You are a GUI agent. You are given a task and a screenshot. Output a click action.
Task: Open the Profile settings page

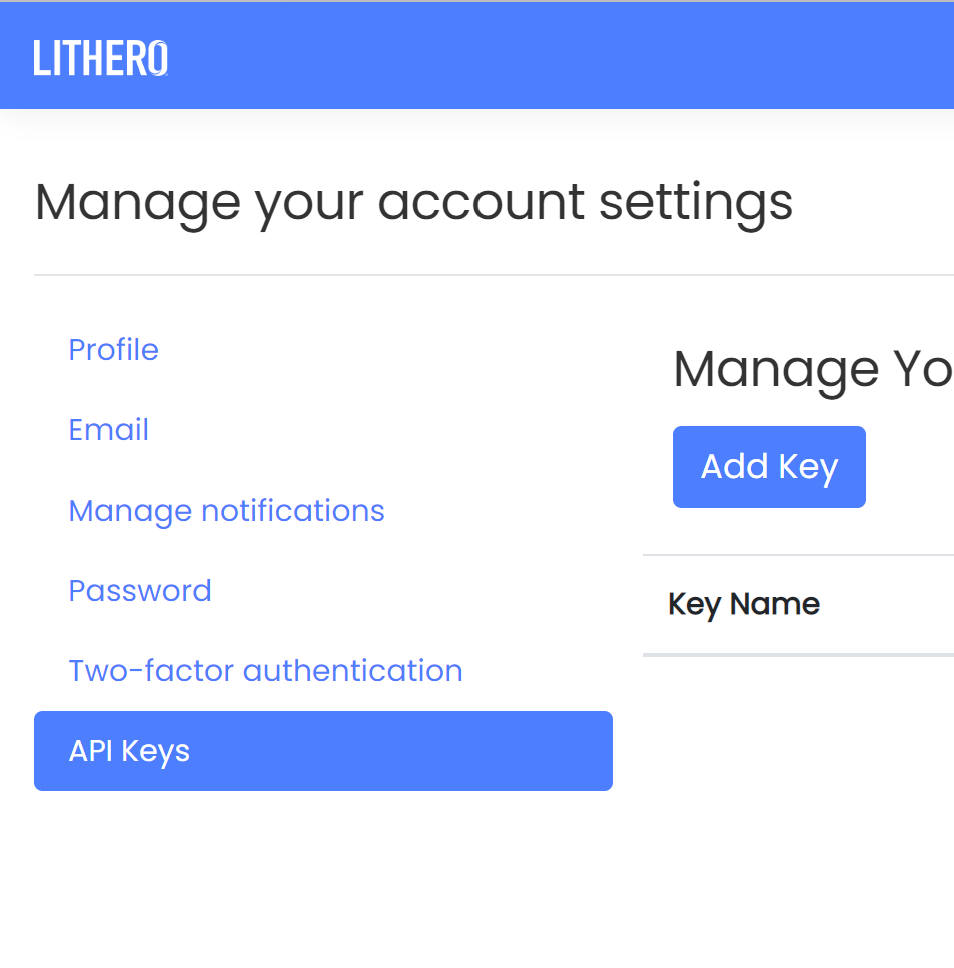[114, 350]
